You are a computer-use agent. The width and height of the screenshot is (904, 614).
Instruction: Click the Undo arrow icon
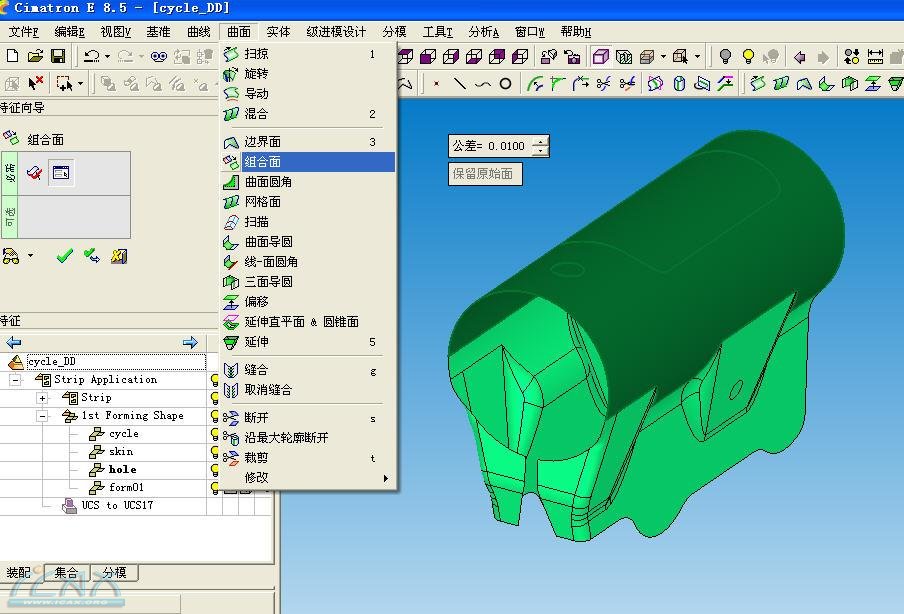[91, 57]
